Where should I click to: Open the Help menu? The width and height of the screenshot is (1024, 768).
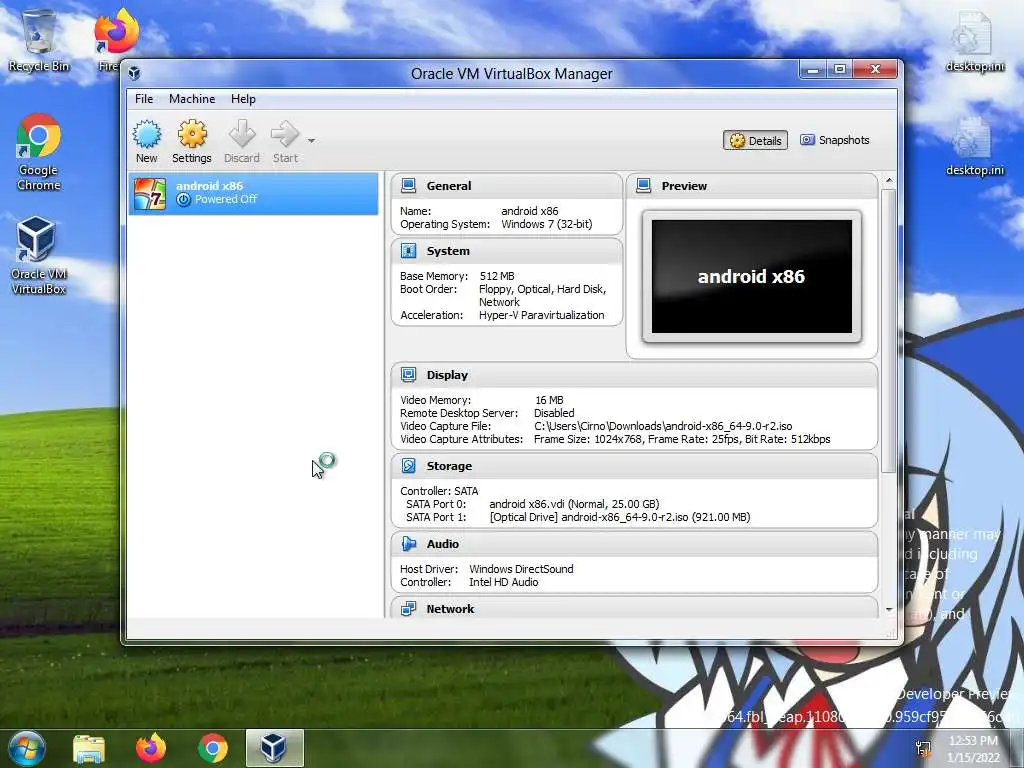[x=243, y=99]
